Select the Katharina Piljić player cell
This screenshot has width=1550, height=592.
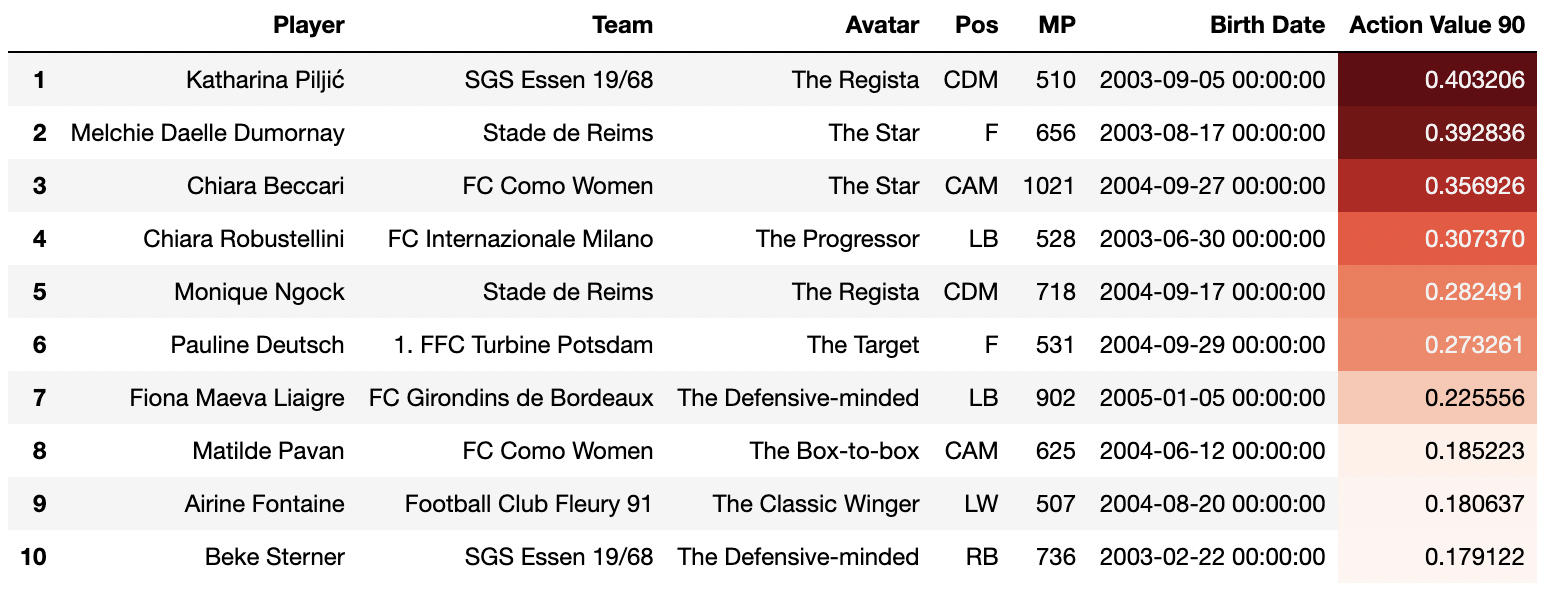click(265, 80)
